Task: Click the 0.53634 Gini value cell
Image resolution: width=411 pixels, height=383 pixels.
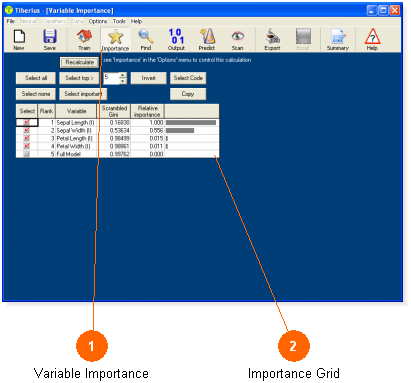Action: [114, 130]
